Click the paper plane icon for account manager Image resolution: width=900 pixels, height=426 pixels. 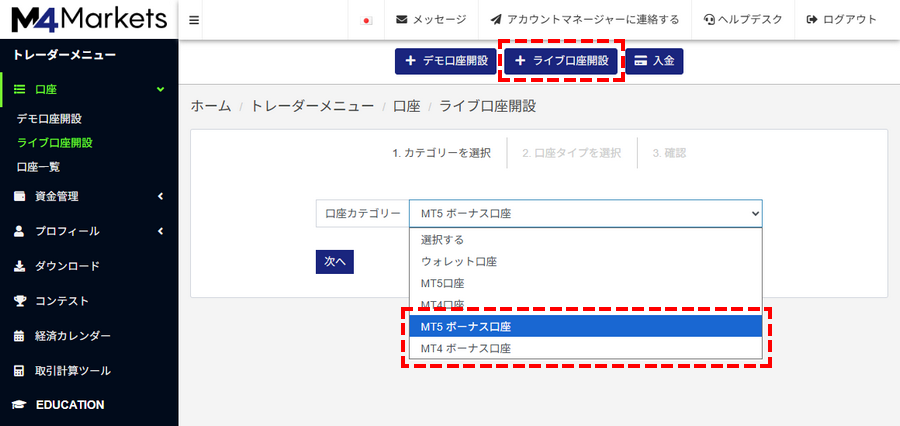(496, 20)
